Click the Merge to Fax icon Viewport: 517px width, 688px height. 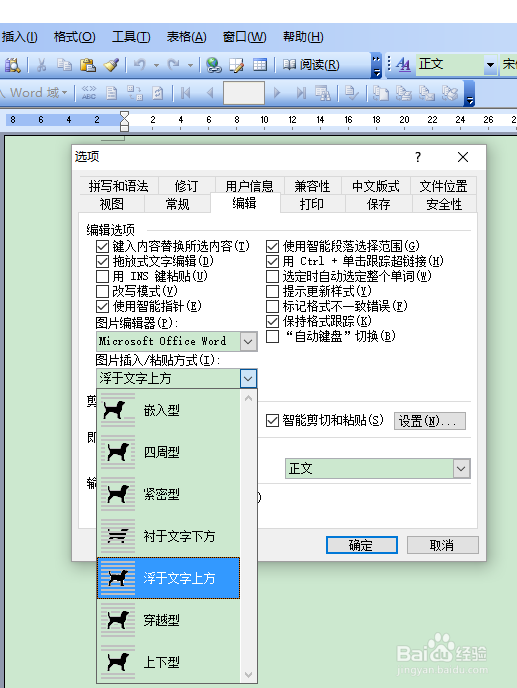coord(449,93)
